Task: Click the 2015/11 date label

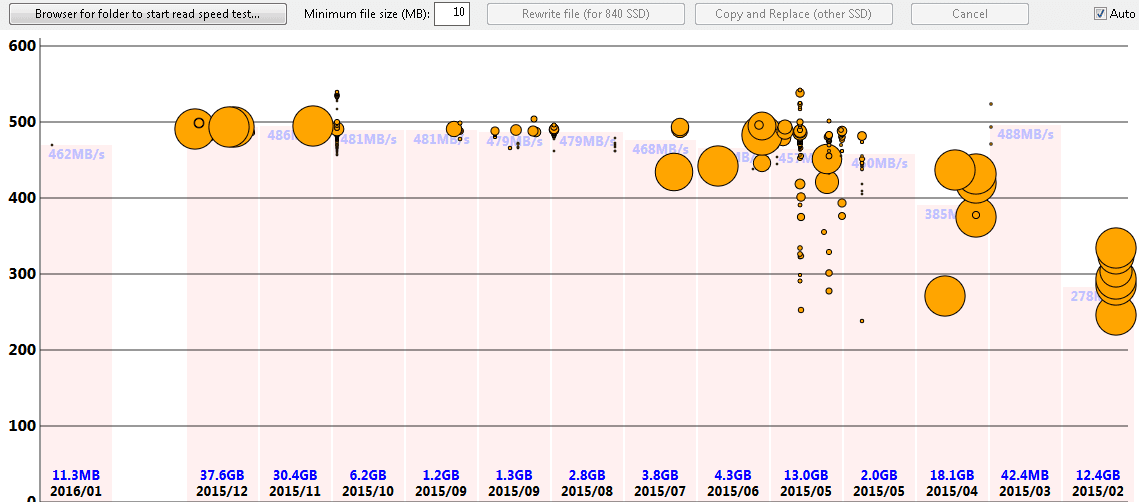Action: [295, 491]
